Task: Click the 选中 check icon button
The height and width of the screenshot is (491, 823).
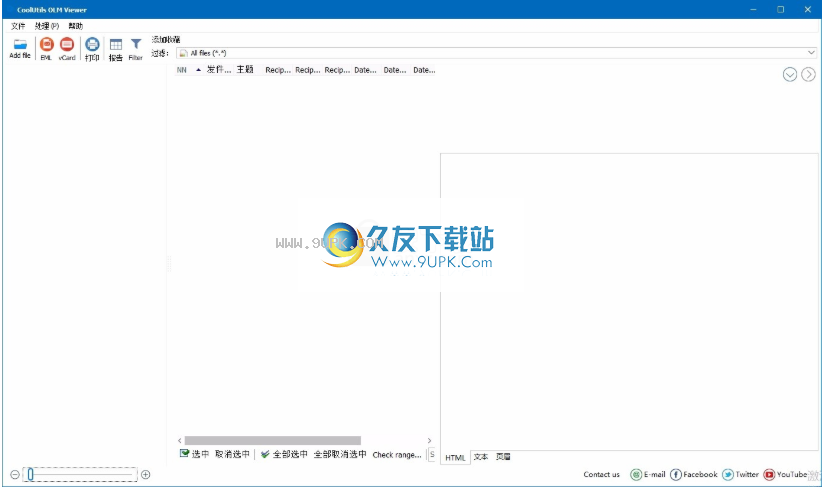Action: 184,454
